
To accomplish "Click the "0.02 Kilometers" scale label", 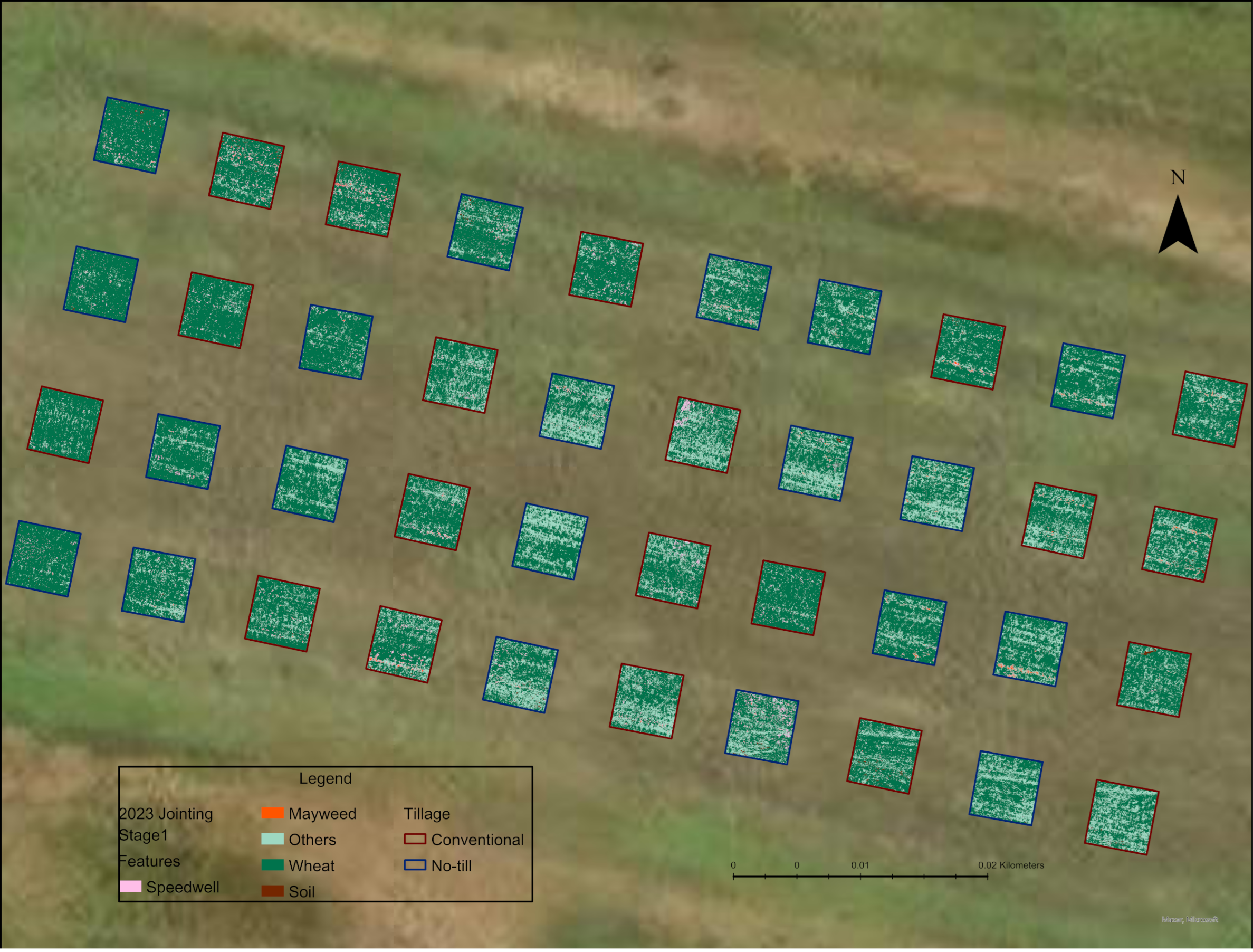I will [x=1010, y=865].
